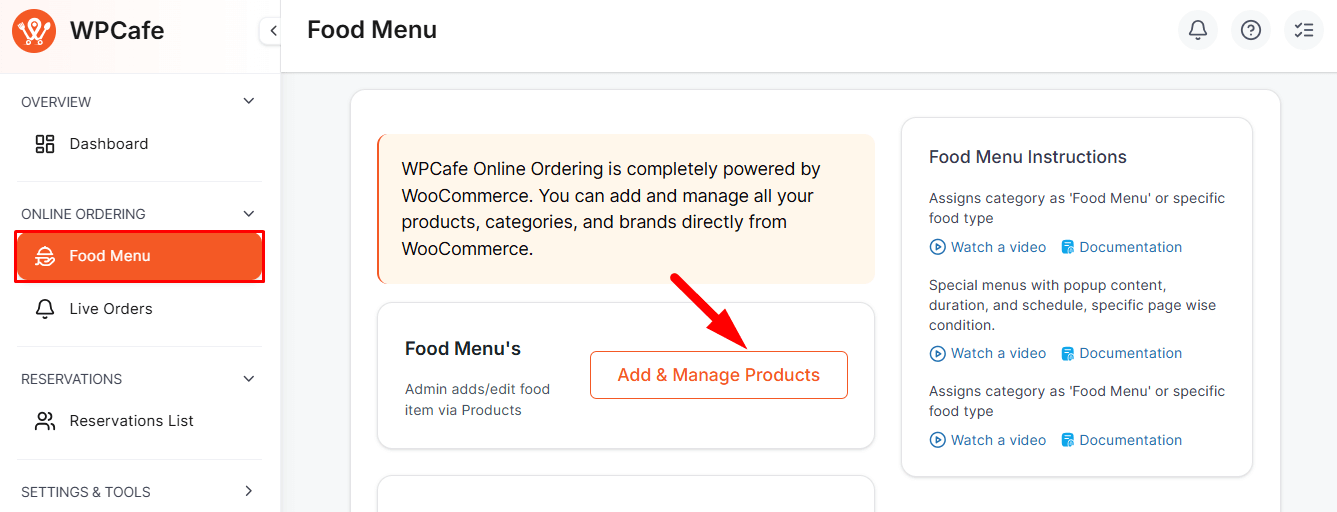Collapse the sidebar with the arrow toggle

click(272, 31)
